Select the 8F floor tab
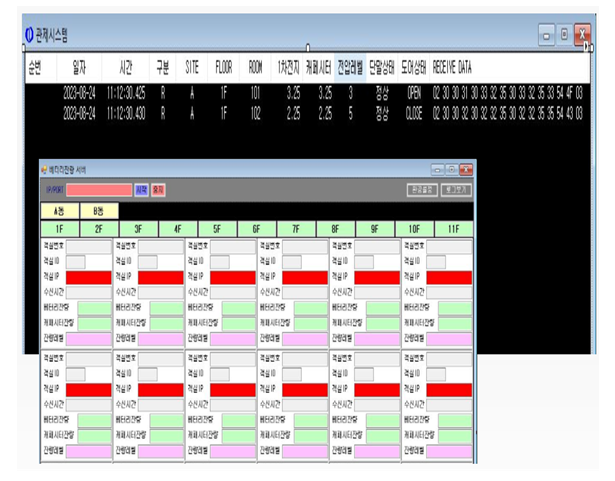This screenshot has width=615, height=481. 335,229
